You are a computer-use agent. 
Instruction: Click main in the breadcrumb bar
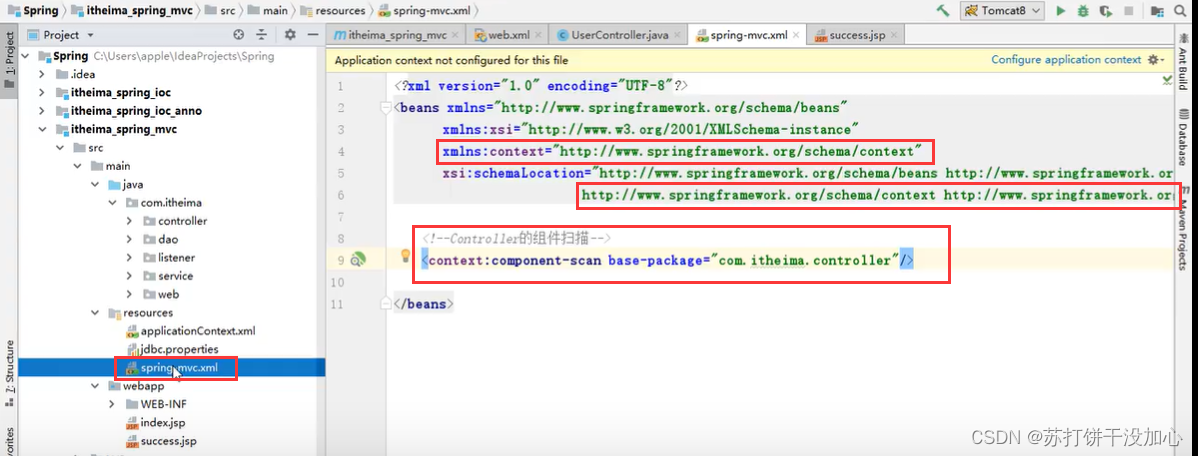268,11
